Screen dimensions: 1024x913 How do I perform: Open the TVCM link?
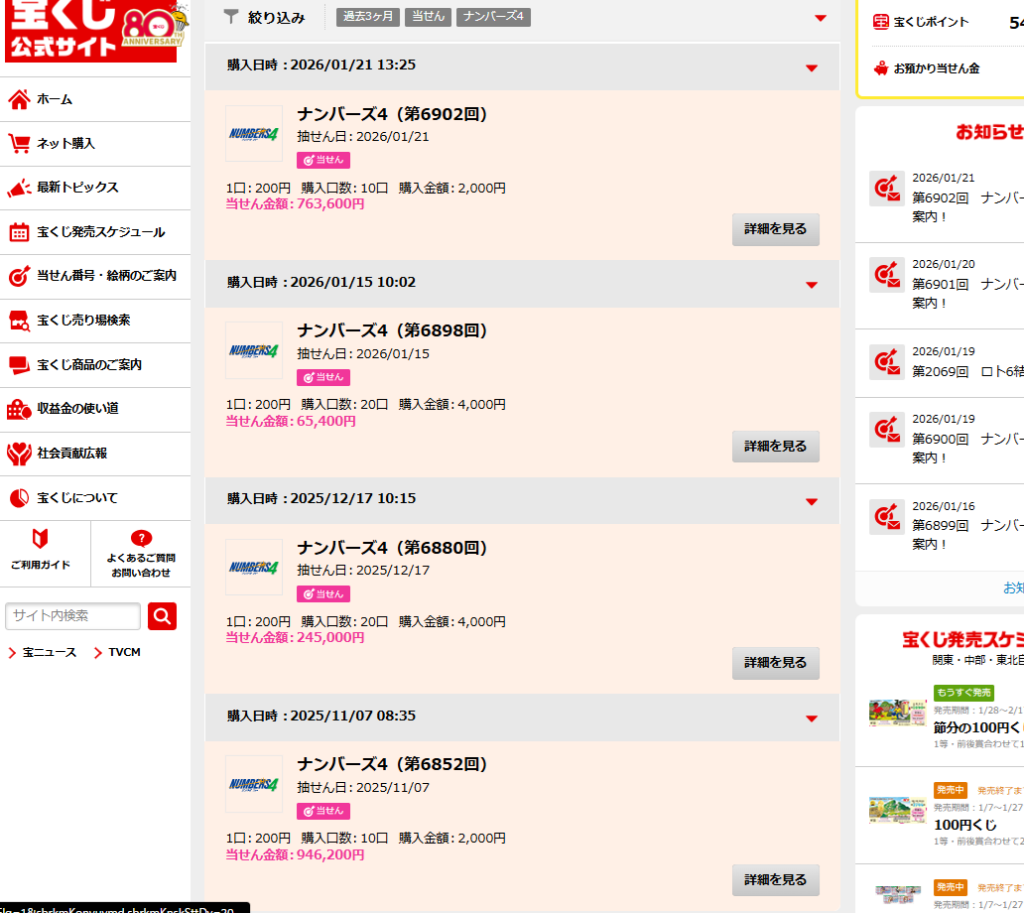point(124,652)
